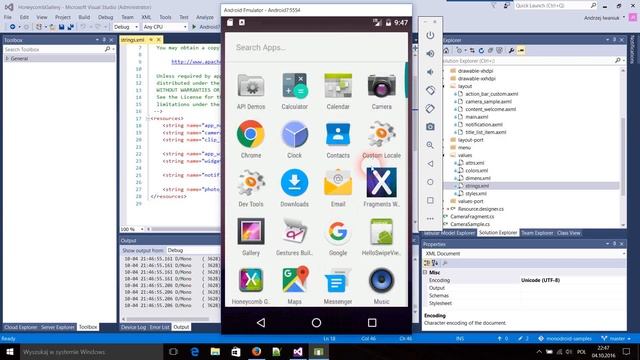Open the Messenger app
This screenshot has height=360, width=640.
click(x=338, y=285)
